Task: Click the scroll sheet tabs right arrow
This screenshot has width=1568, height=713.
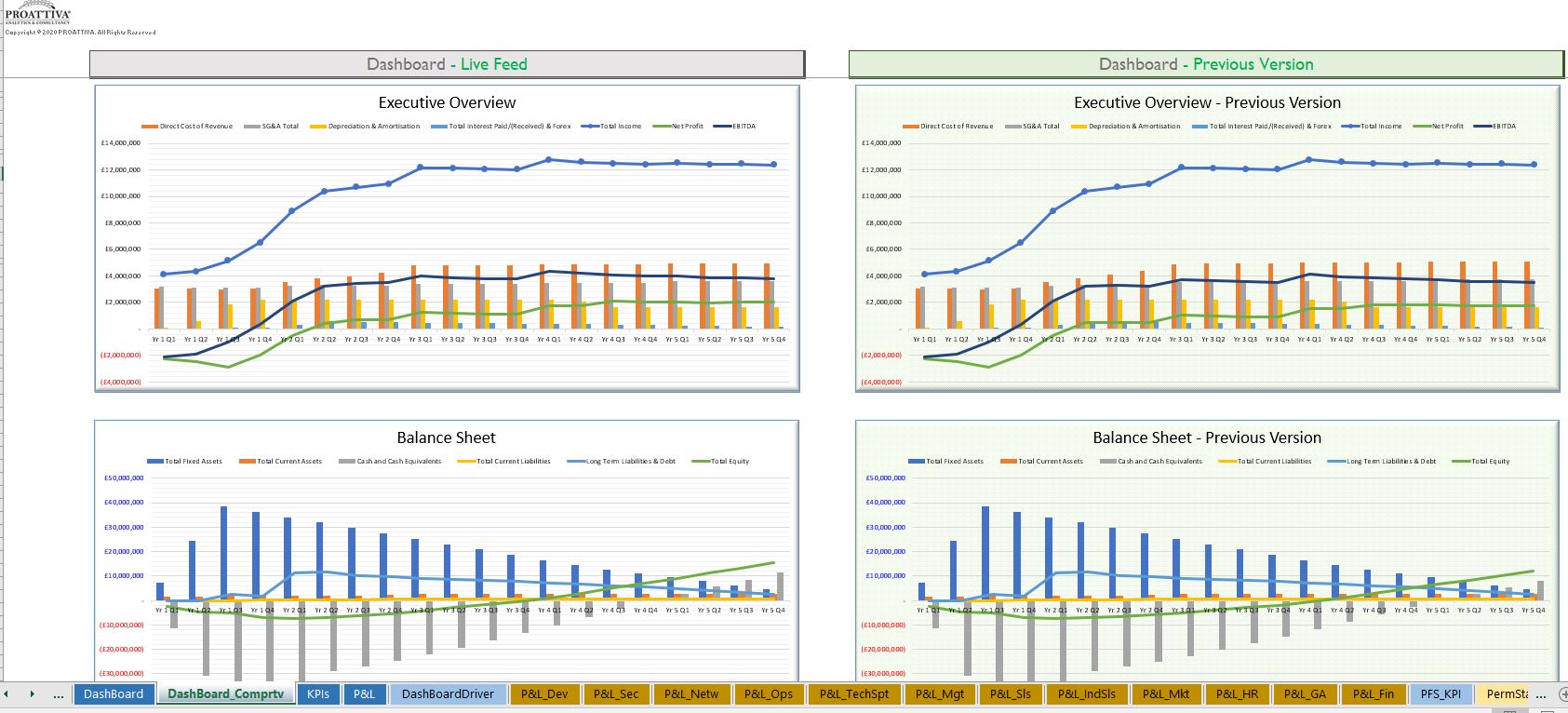Action: tap(32, 694)
